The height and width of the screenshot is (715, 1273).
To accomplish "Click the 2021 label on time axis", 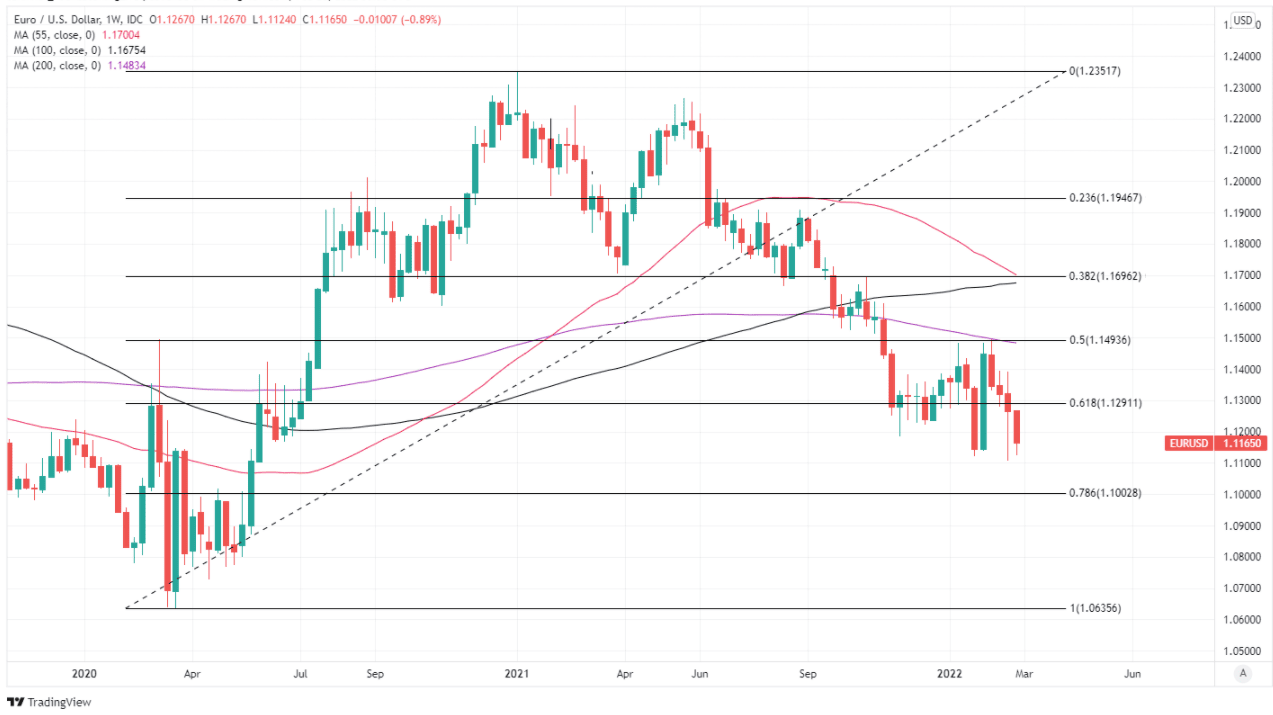I will 517,674.
